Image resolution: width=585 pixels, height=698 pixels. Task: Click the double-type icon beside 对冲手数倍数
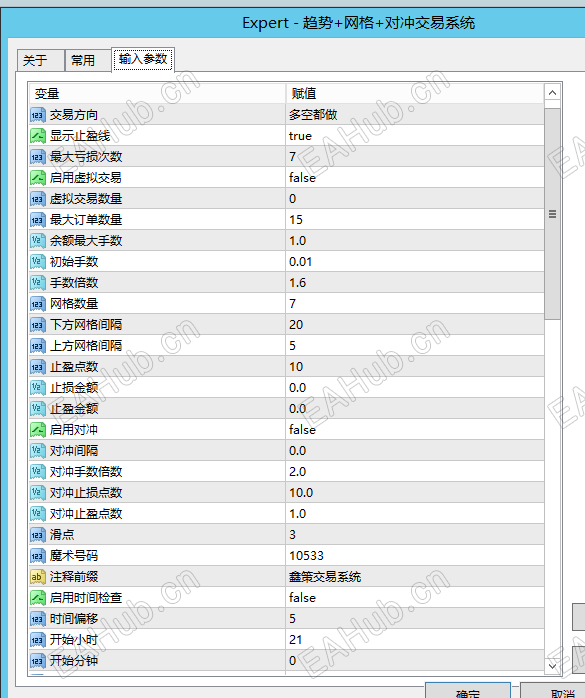pyautogui.click(x=38, y=472)
